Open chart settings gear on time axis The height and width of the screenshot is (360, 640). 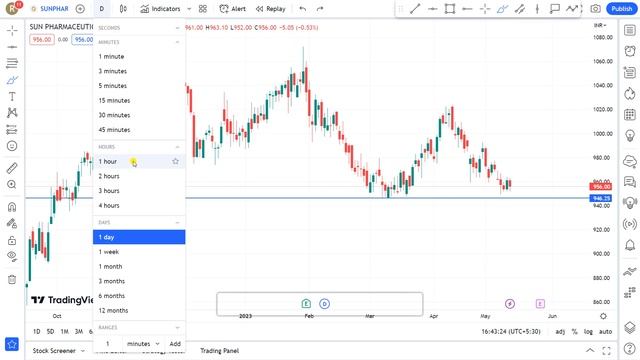pyautogui.click(x=603, y=316)
